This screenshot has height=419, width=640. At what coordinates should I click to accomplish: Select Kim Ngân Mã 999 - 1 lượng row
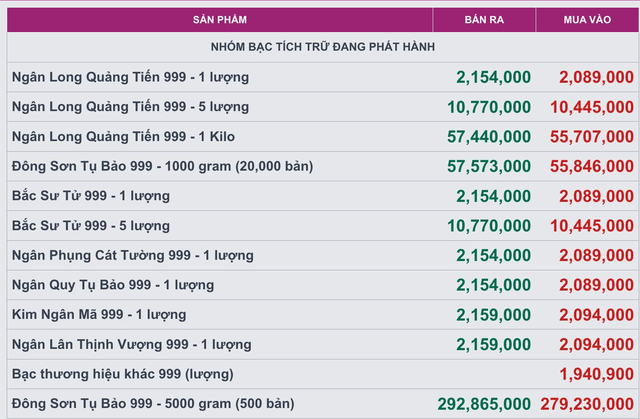323,315
